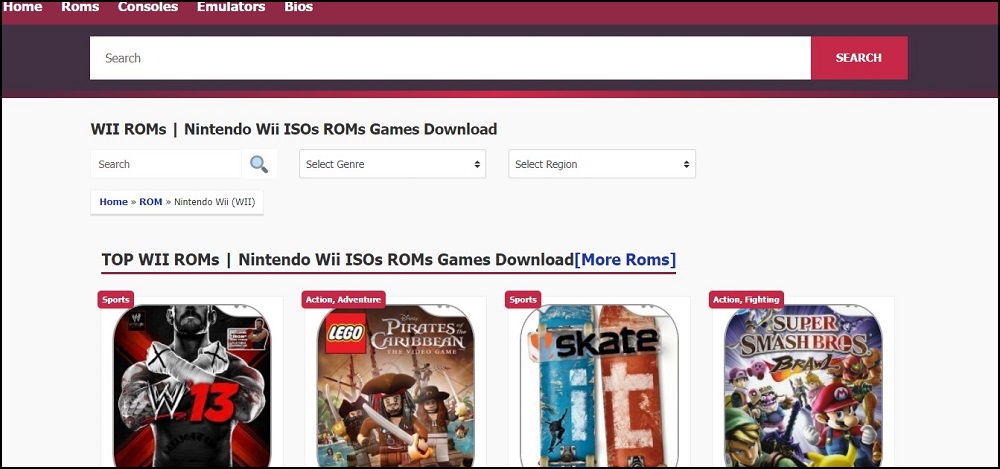
Task: Click the TOP WII ROMs section heading
Action: 338,260
